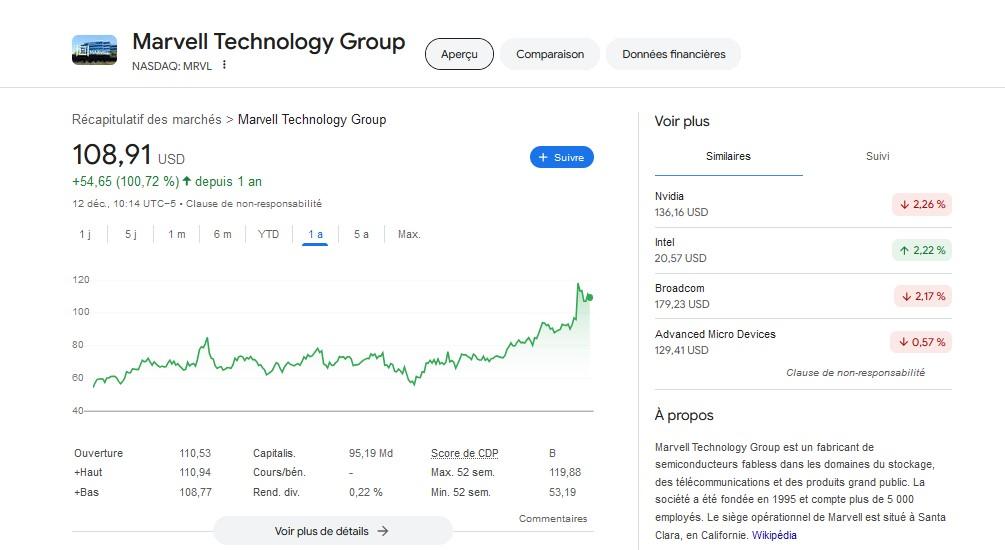The height and width of the screenshot is (550, 1005).
Task: Open the Wikipédia link
Action: coord(774,535)
